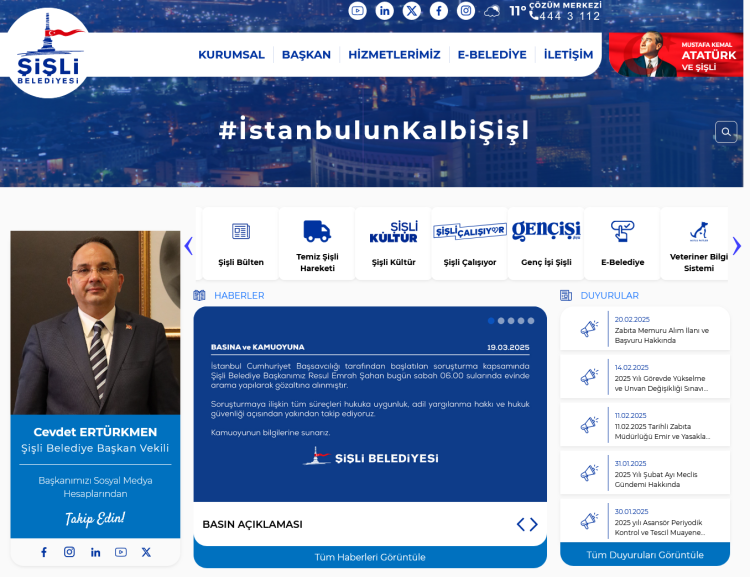
Task: Open the LinkedIn icon in top header
Action: click(x=385, y=11)
